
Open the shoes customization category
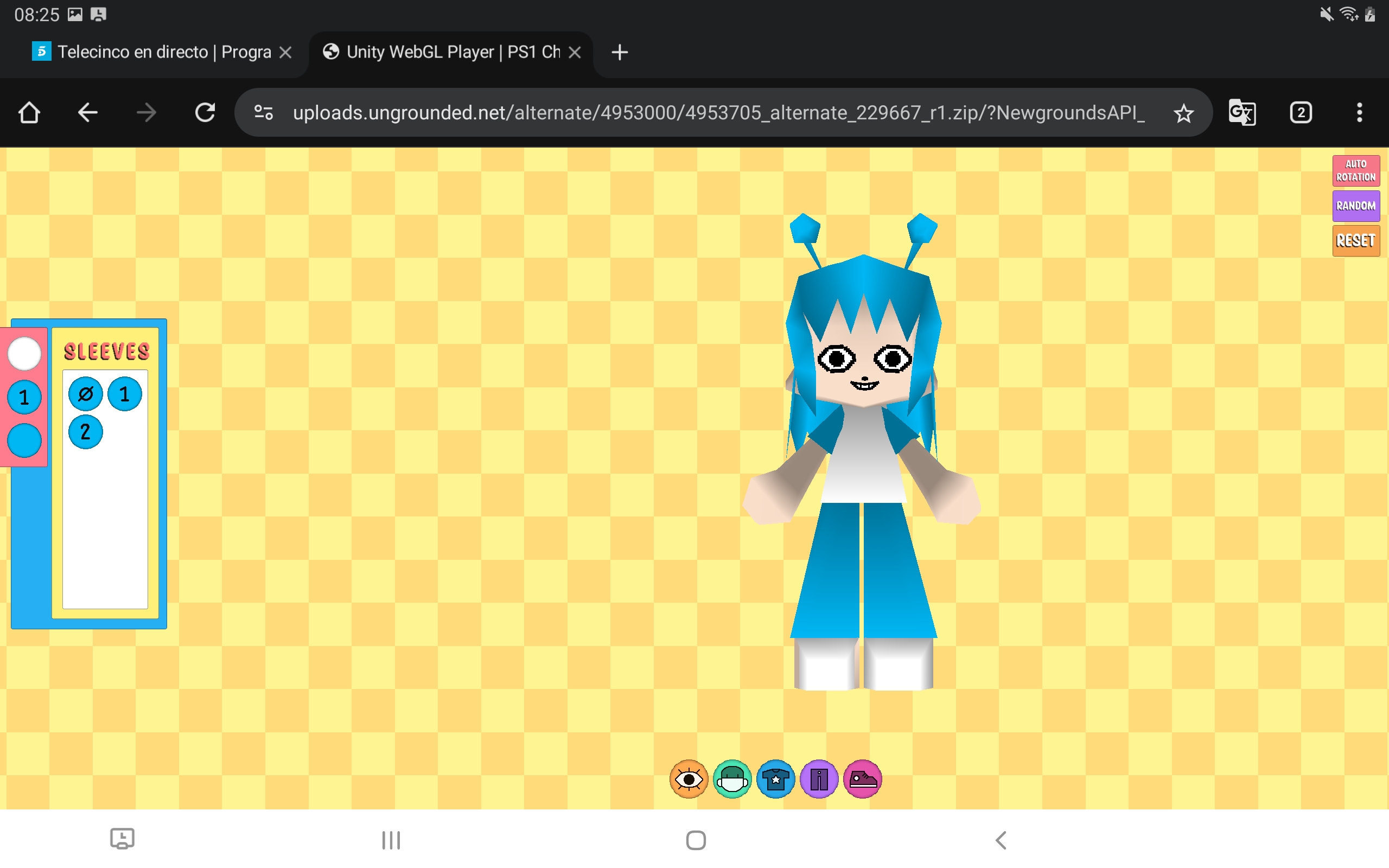[x=862, y=779]
